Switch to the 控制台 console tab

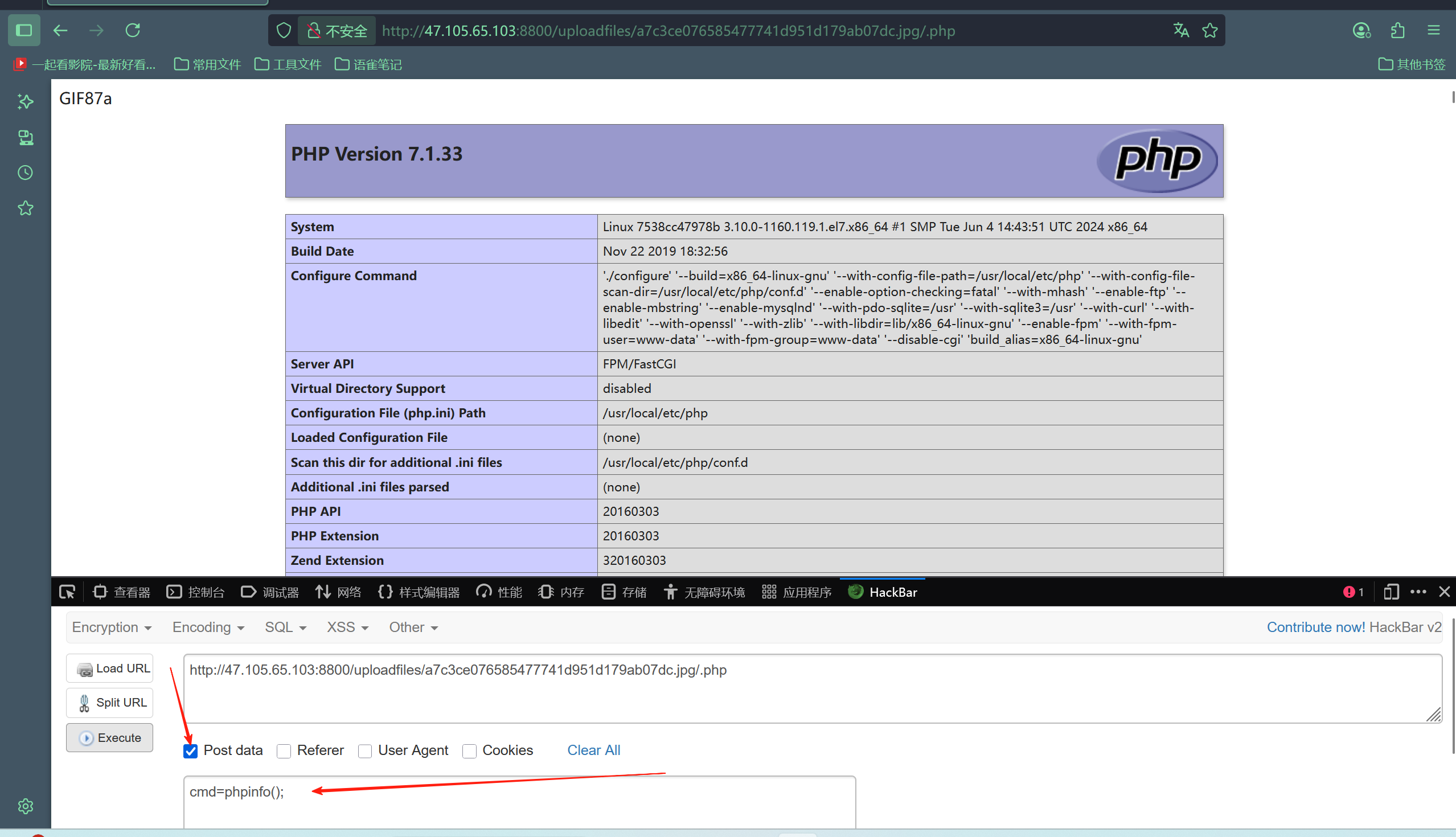coord(195,592)
